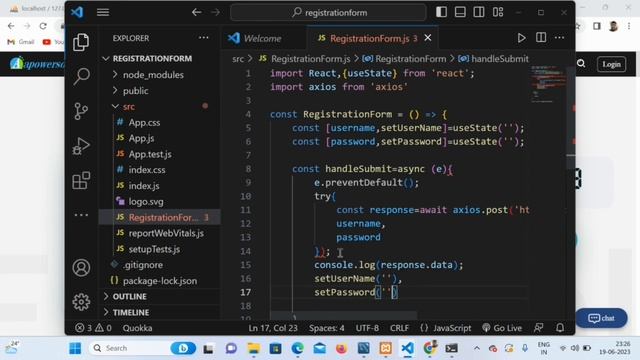Open errors and warnings in status bar
Viewport: 640px width, 360px height.
(93, 328)
